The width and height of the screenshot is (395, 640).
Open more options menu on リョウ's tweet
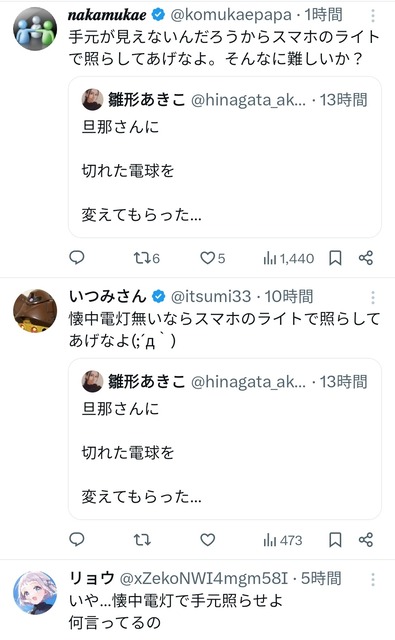click(373, 579)
